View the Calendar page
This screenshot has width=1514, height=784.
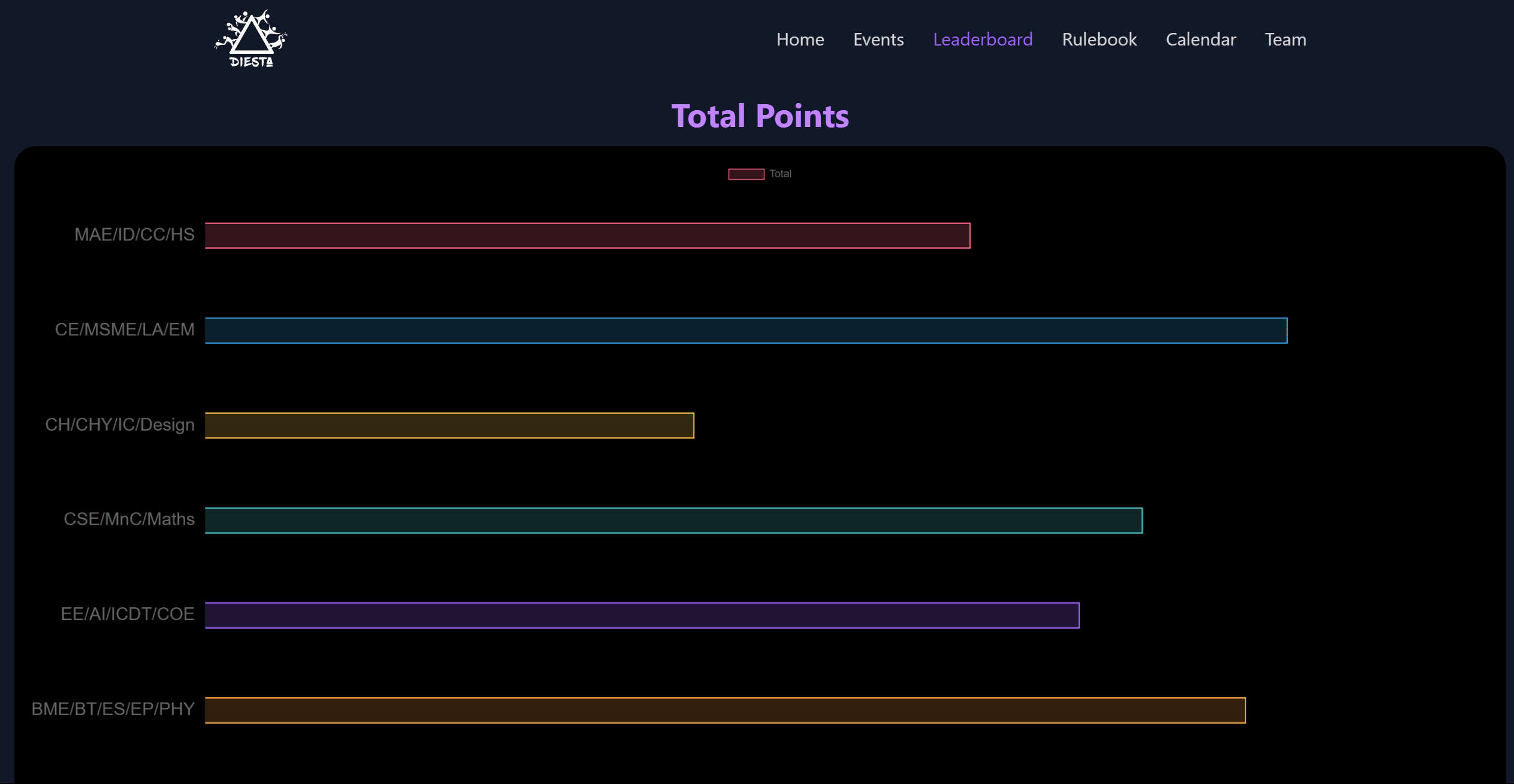point(1201,40)
